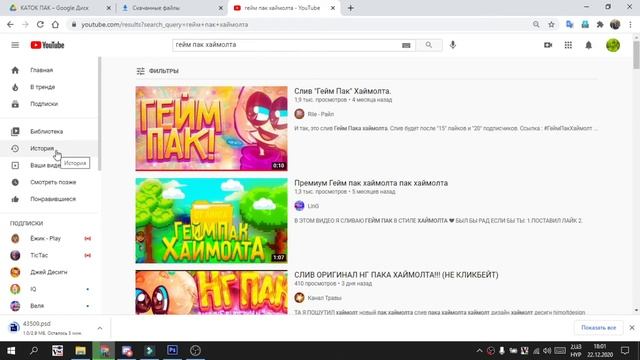Open notifications bell

[x=589, y=45]
